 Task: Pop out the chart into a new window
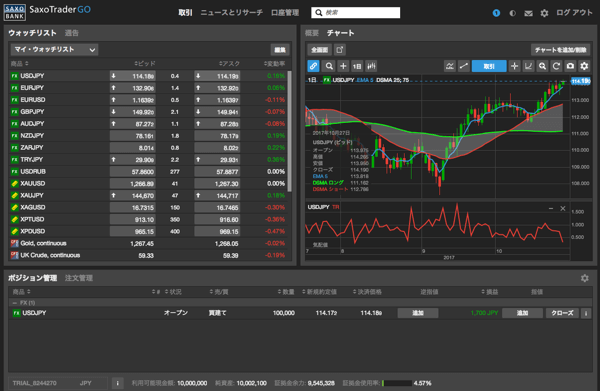[x=340, y=50]
